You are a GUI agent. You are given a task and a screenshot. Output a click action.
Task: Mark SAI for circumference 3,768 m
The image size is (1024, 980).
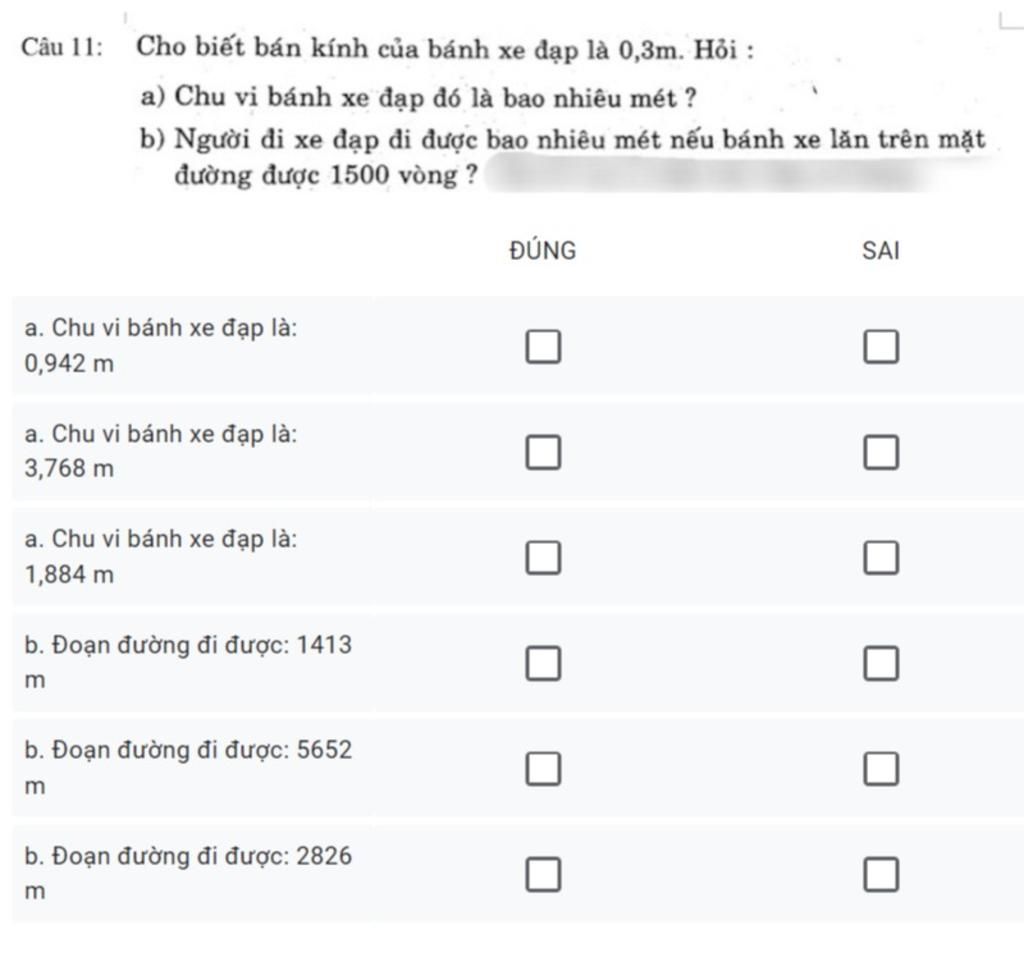click(881, 452)
